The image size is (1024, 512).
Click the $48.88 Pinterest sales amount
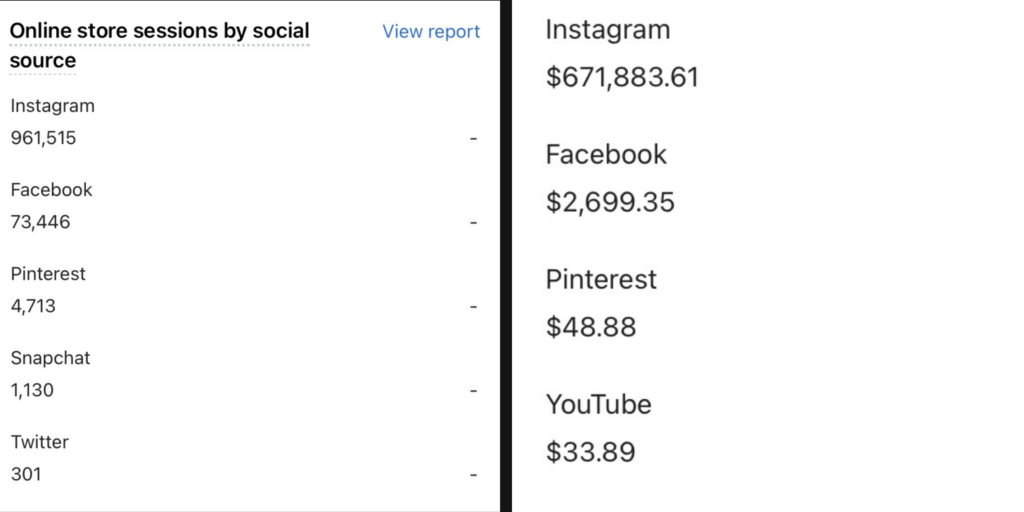click(591, 327)
